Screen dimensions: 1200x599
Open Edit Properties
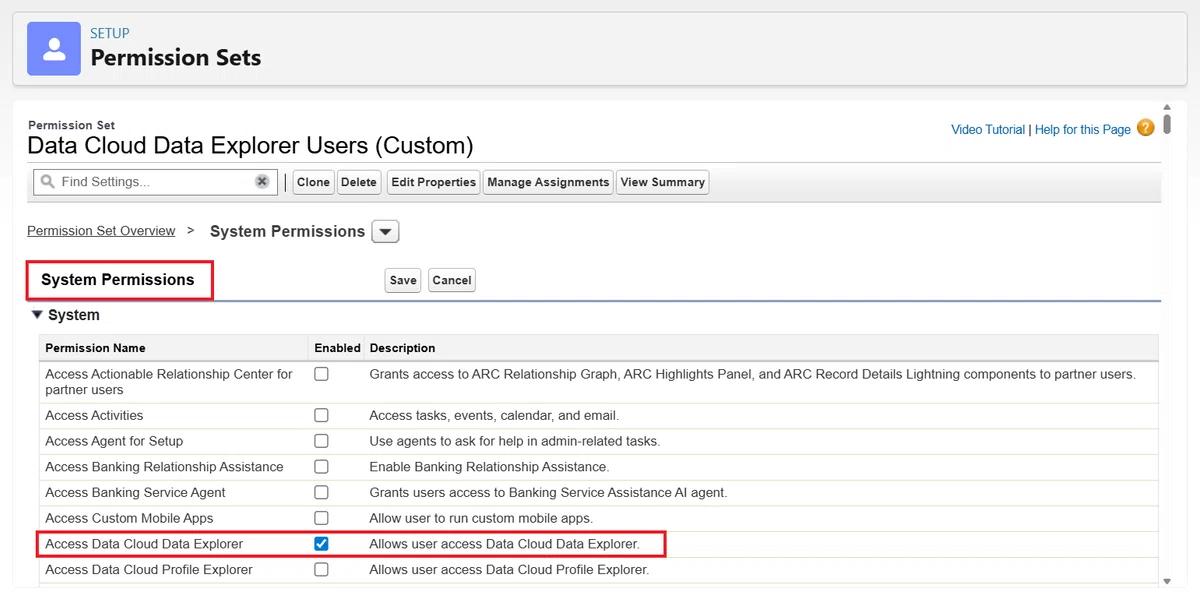point(433,182)
